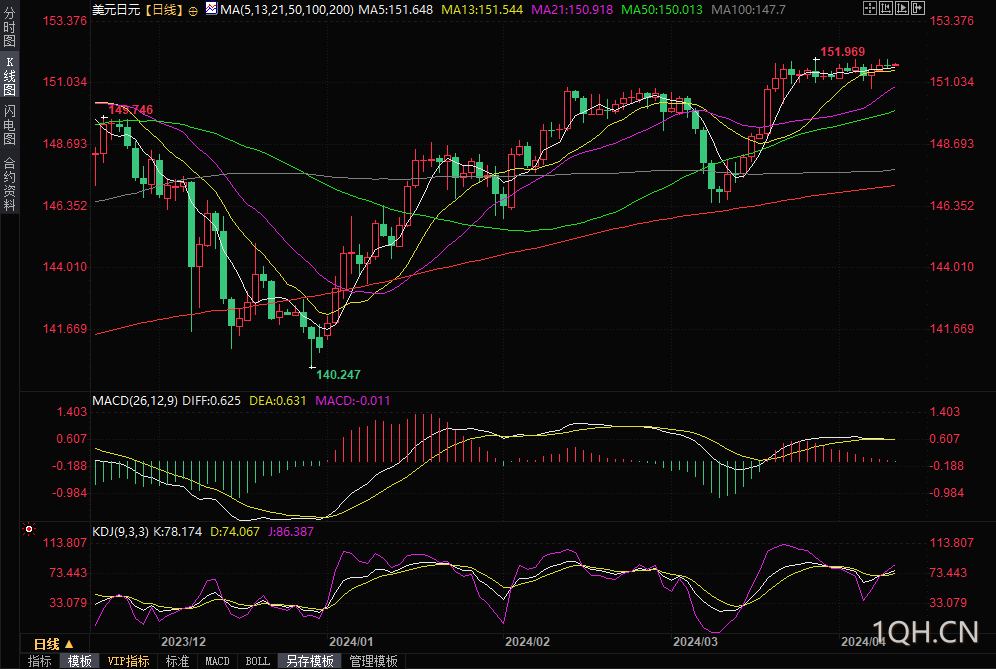Expand the 日线 period selector
The width and height of the screenshot is (996, 669).
coord(54,644)
